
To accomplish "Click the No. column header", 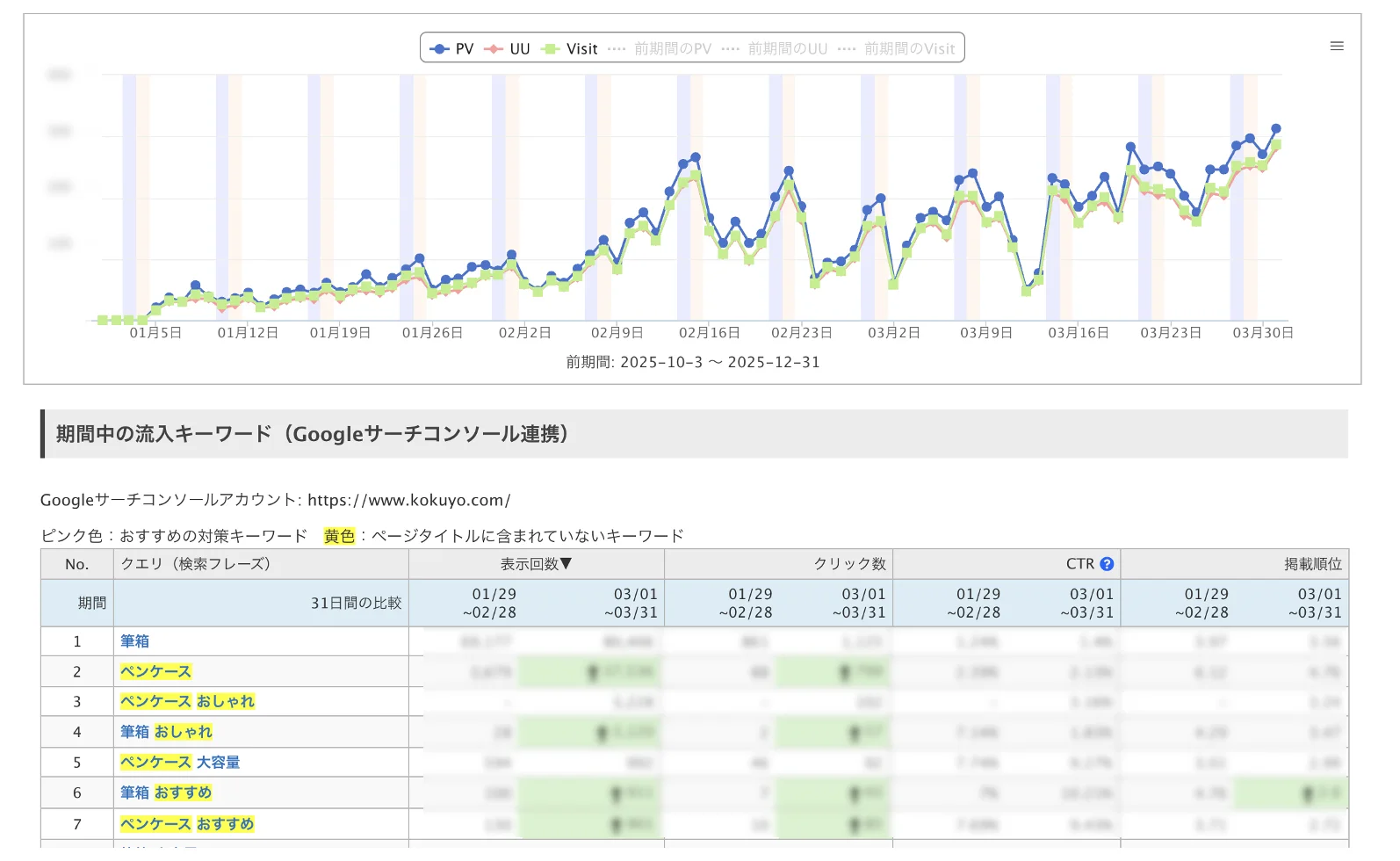I will (77, 564).
